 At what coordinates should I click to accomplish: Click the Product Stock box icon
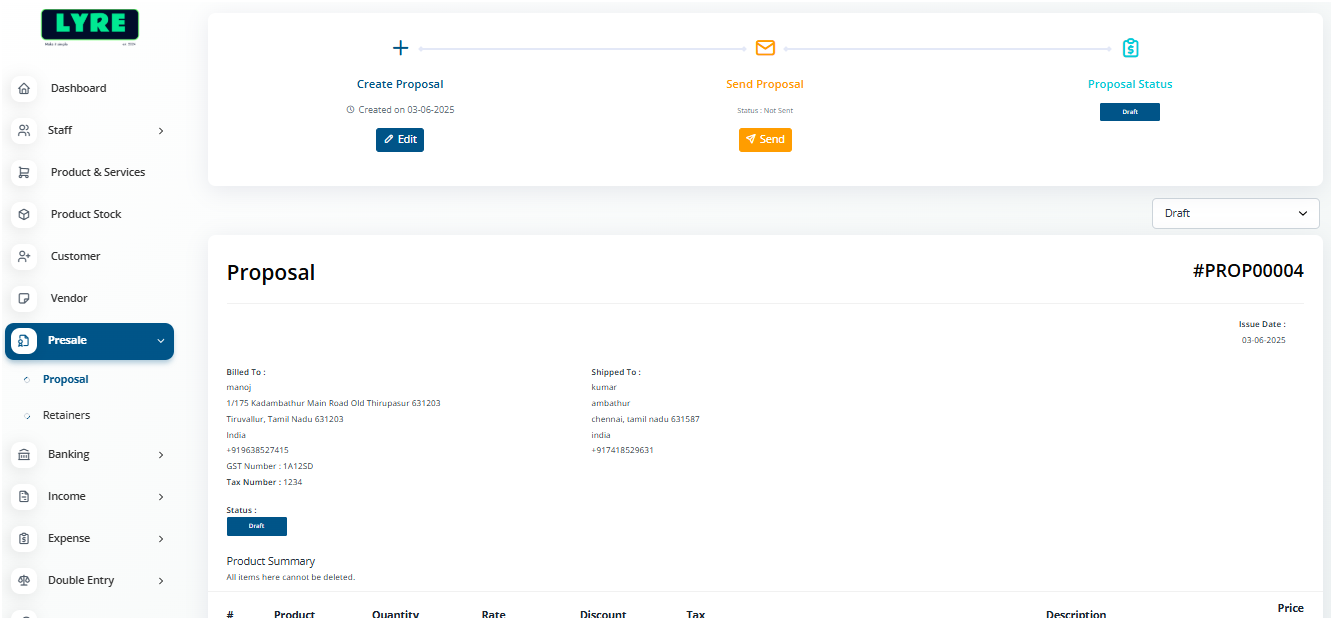[x=25, y=214]
